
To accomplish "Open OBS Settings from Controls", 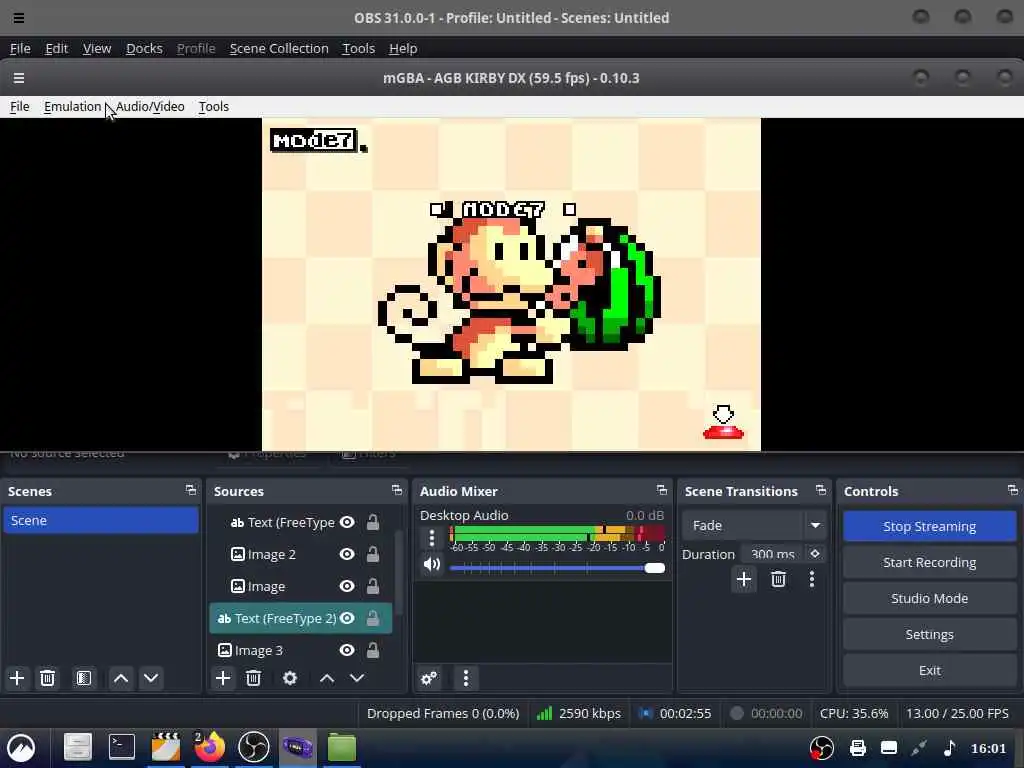I will [x=929, y=634].
